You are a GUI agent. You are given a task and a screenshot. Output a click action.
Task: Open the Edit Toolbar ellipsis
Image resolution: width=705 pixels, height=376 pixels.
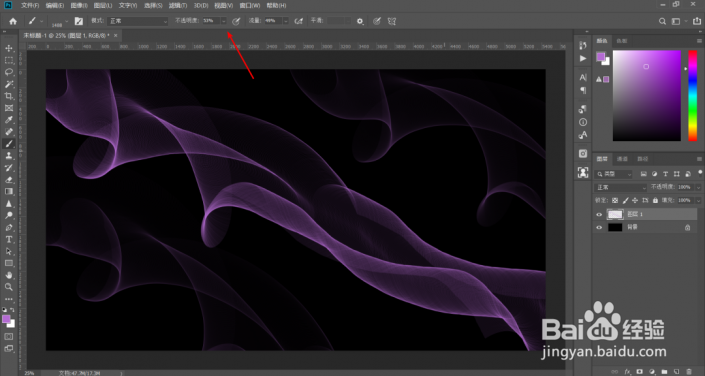9,299
